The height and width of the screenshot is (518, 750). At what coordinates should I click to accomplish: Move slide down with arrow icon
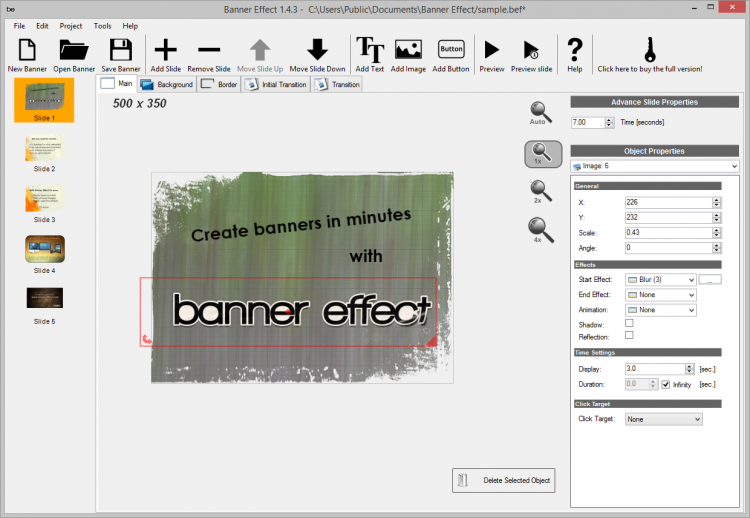coord(317,50)
